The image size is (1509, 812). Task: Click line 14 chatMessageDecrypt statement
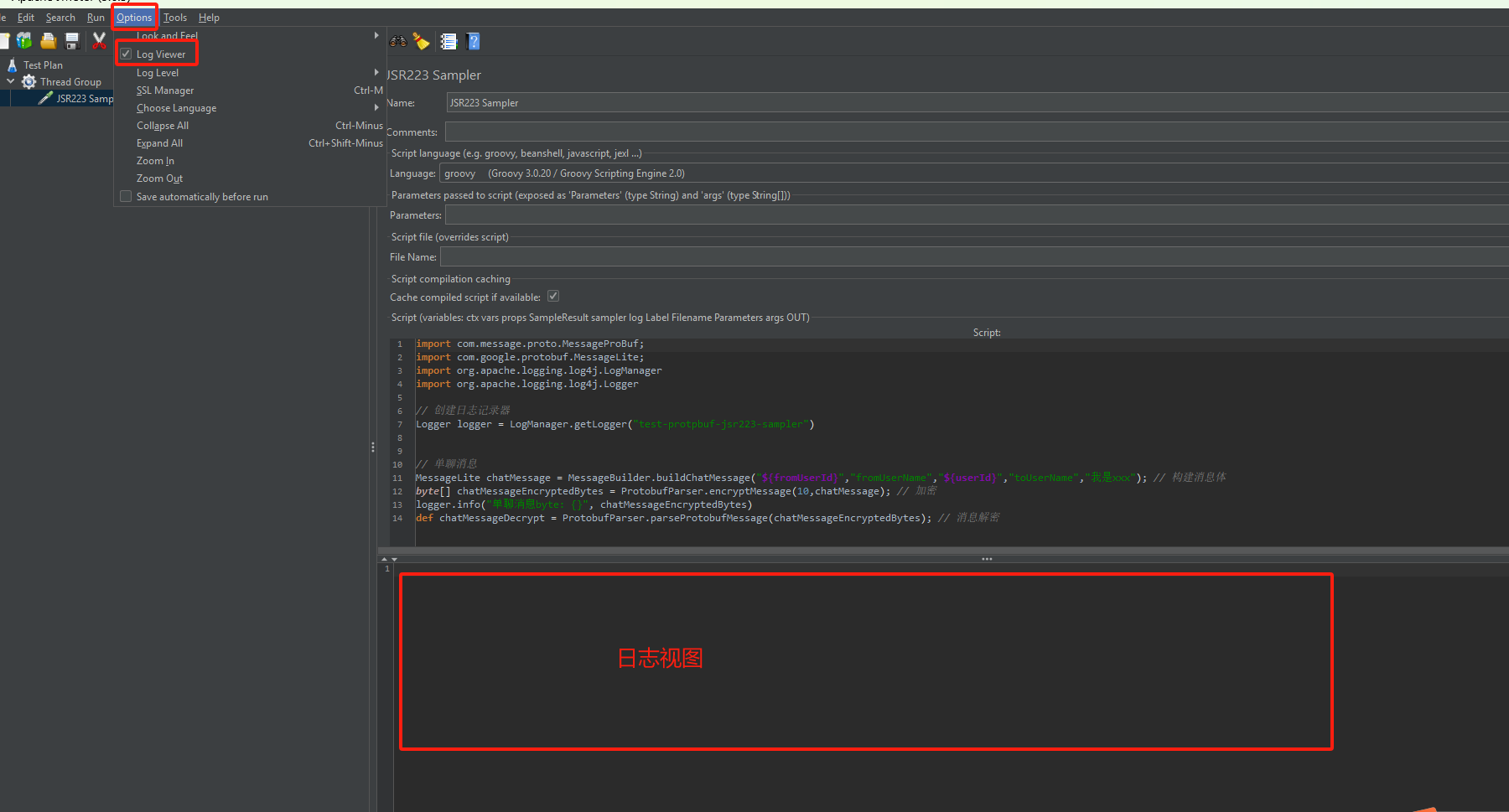click(707, 518)
